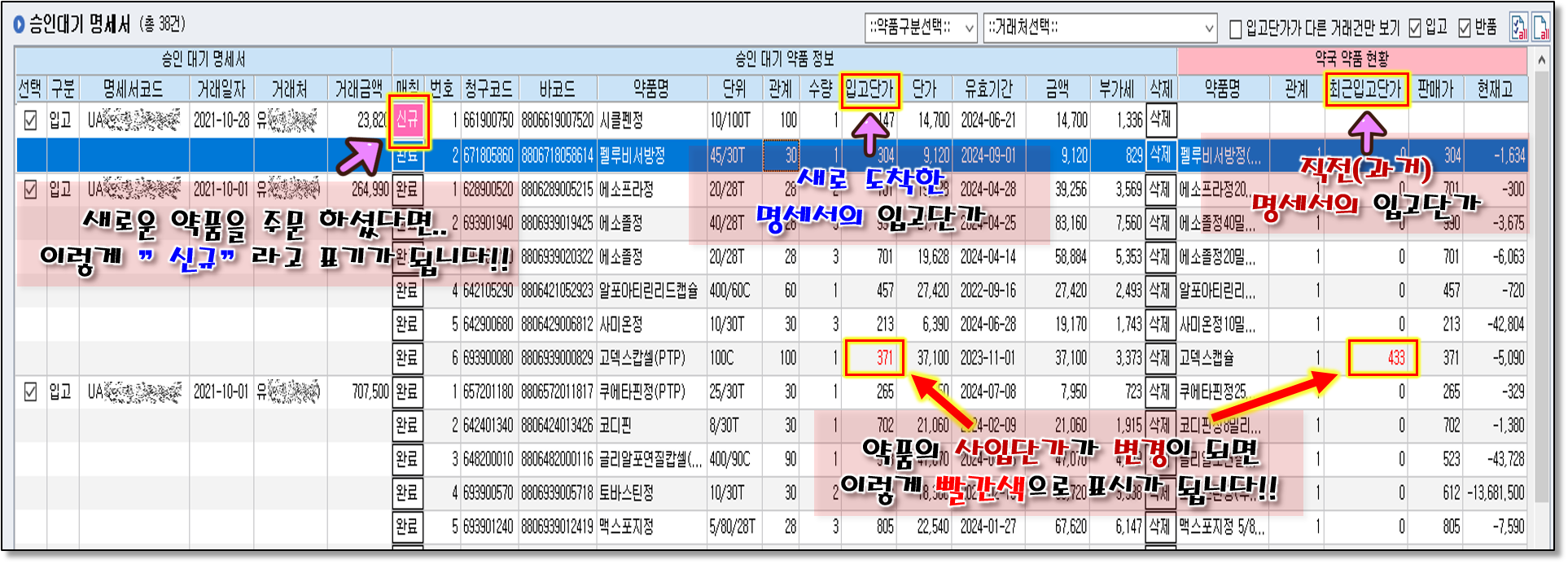The width and height of the screenshot is (1568, 564).
Task: Uncheck the 반품 filter checkbox
Action: [x=1465, y=28]
